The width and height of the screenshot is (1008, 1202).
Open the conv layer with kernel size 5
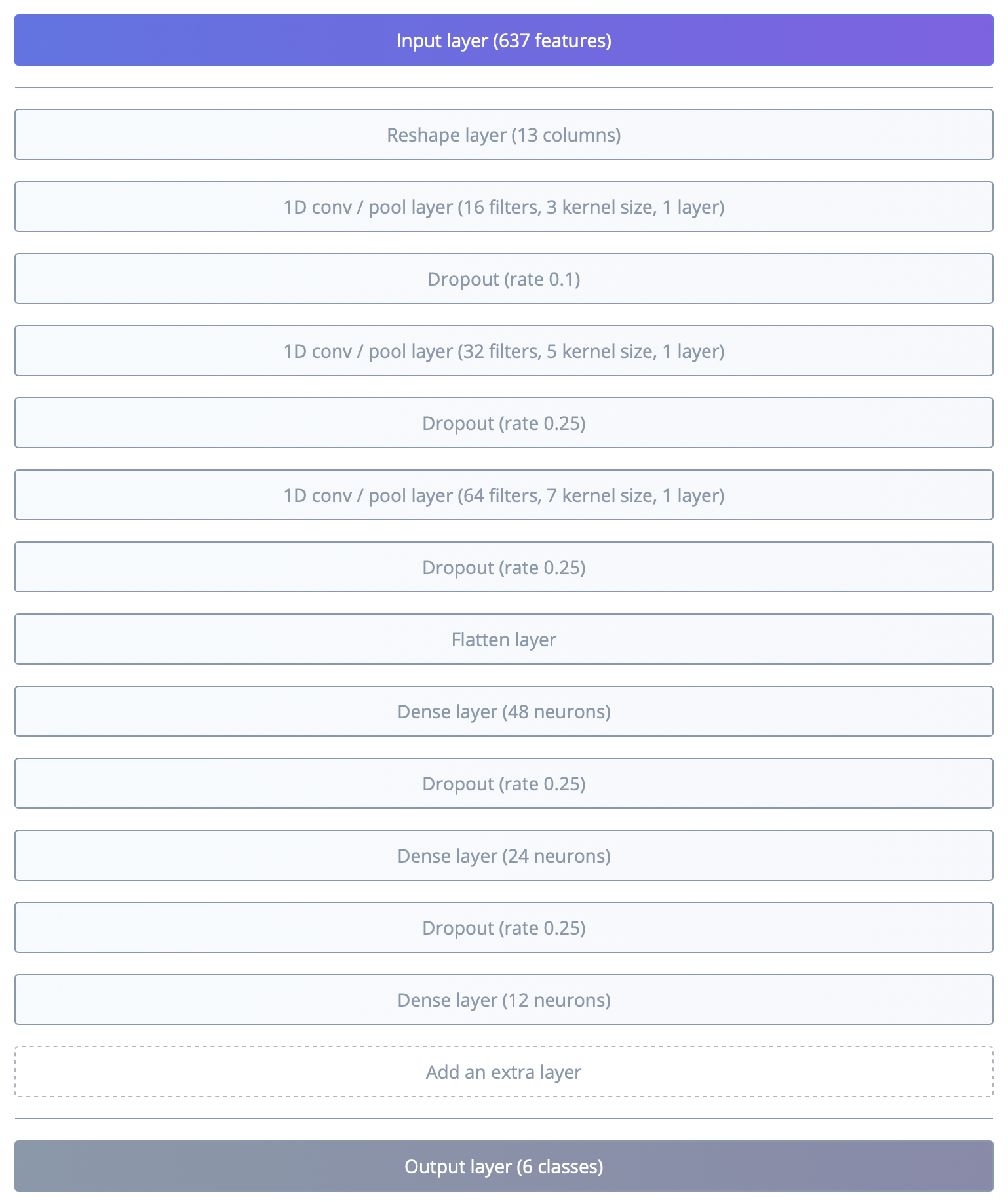coord(503,351)
